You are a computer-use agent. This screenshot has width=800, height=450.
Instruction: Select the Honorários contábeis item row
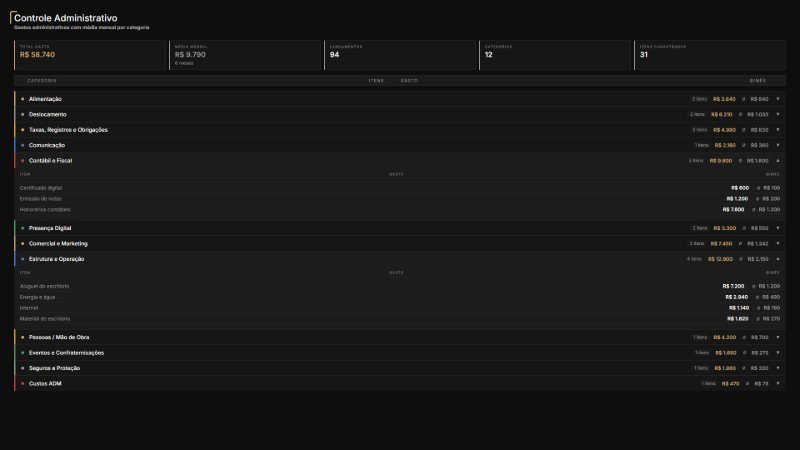(400, 210)
